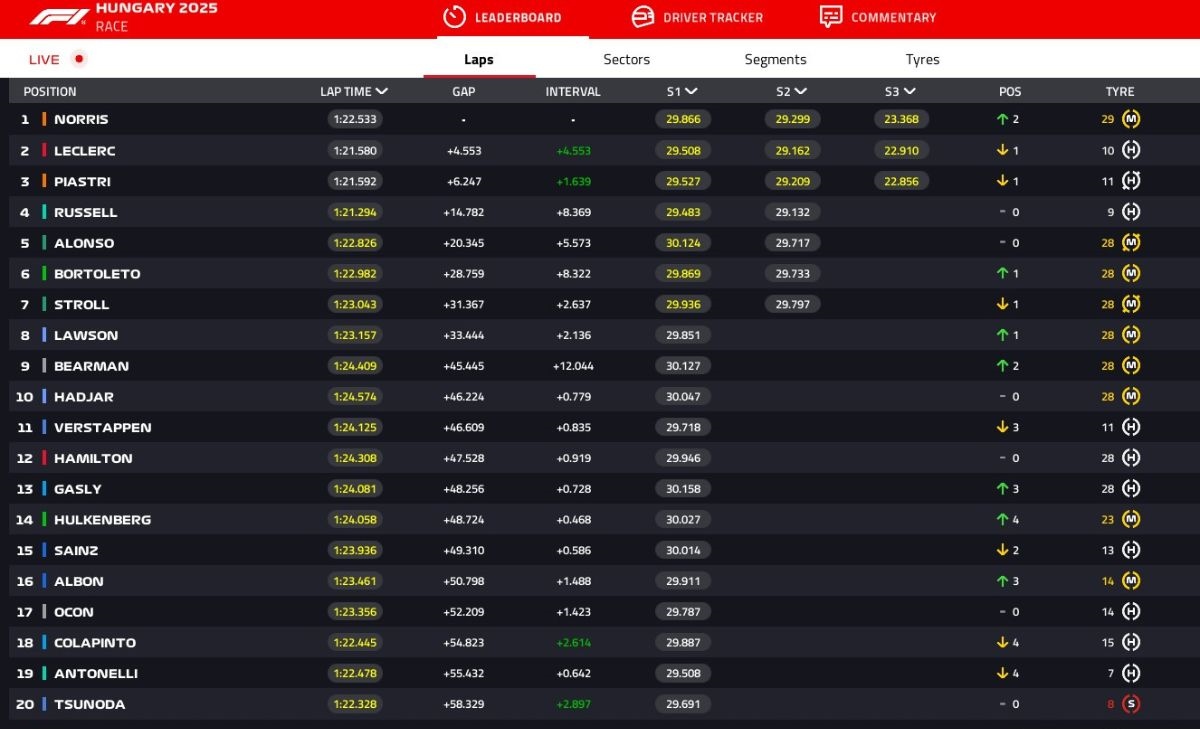Click Tsunoda's soft tyre icon
The image size is (1200, 729).
click(x=1131, y=704)
